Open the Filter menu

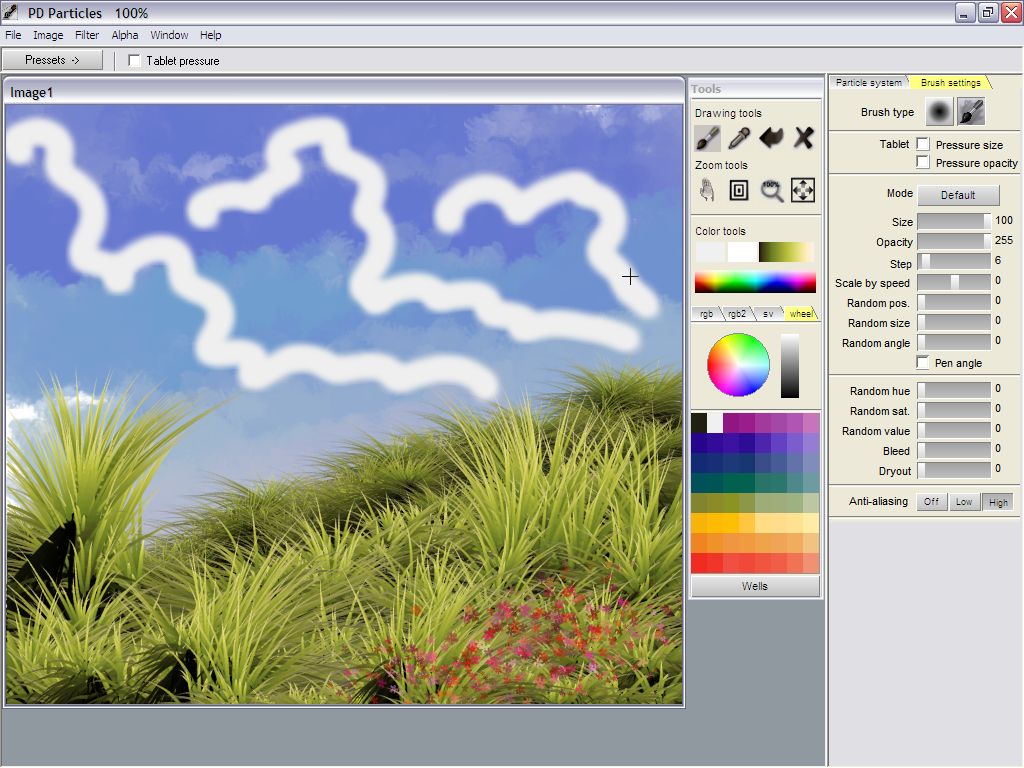point(87,35)
